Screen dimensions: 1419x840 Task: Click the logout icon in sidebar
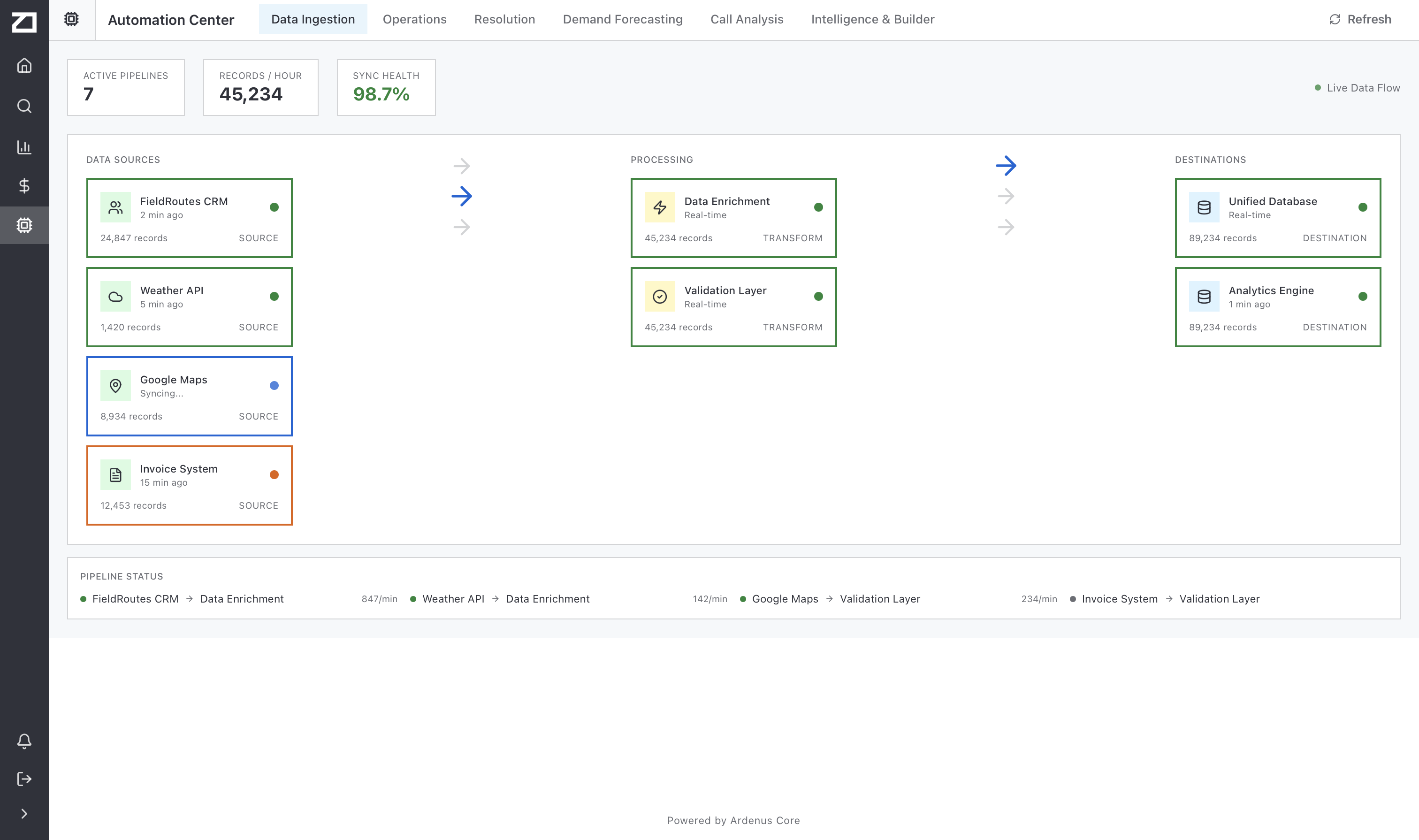click(x=24, y=779)
